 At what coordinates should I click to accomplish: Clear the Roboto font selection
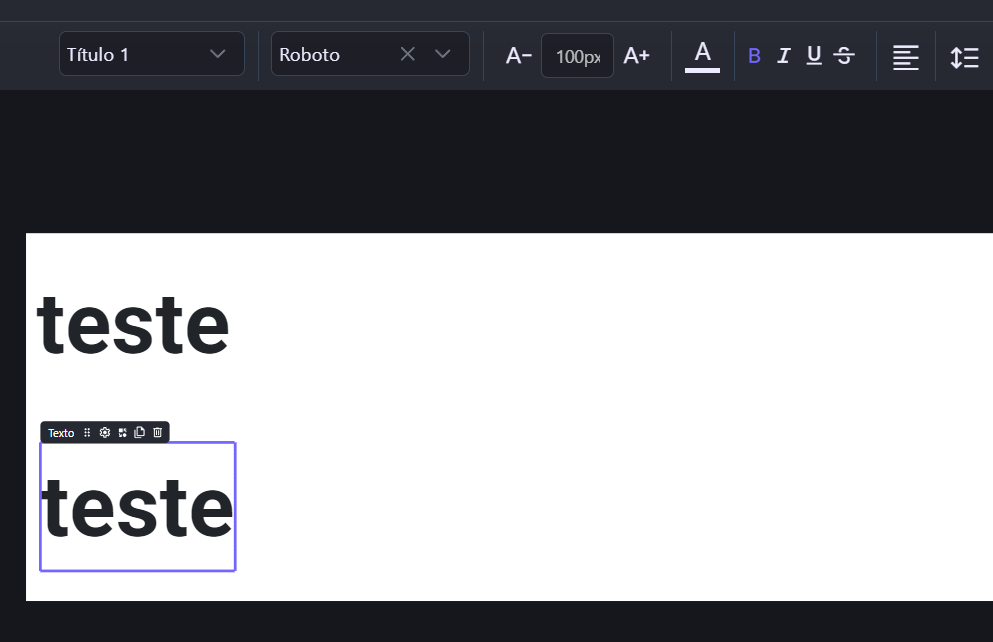pos(407,54)
